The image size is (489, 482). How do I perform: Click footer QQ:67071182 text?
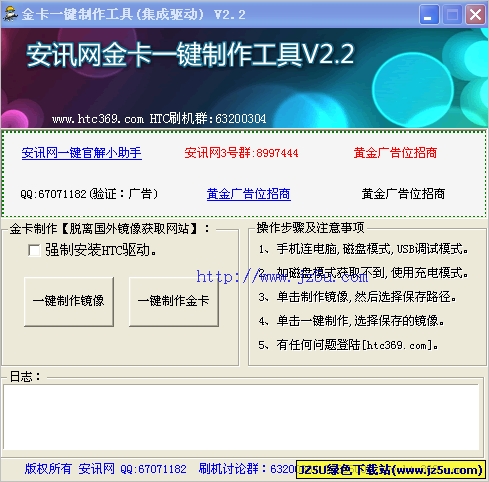(153, 469)
